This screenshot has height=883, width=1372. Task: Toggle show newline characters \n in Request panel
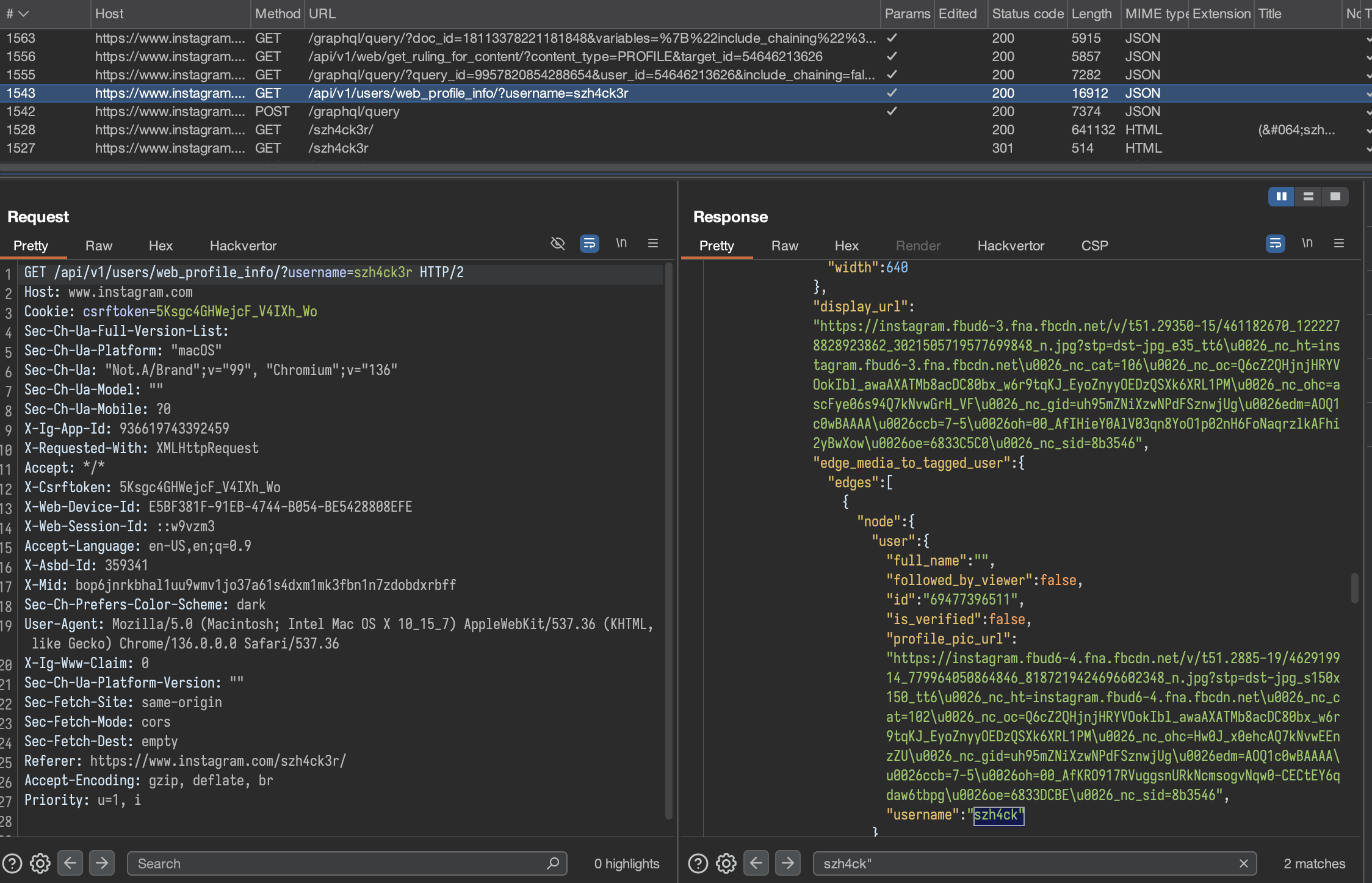[621, 243]
